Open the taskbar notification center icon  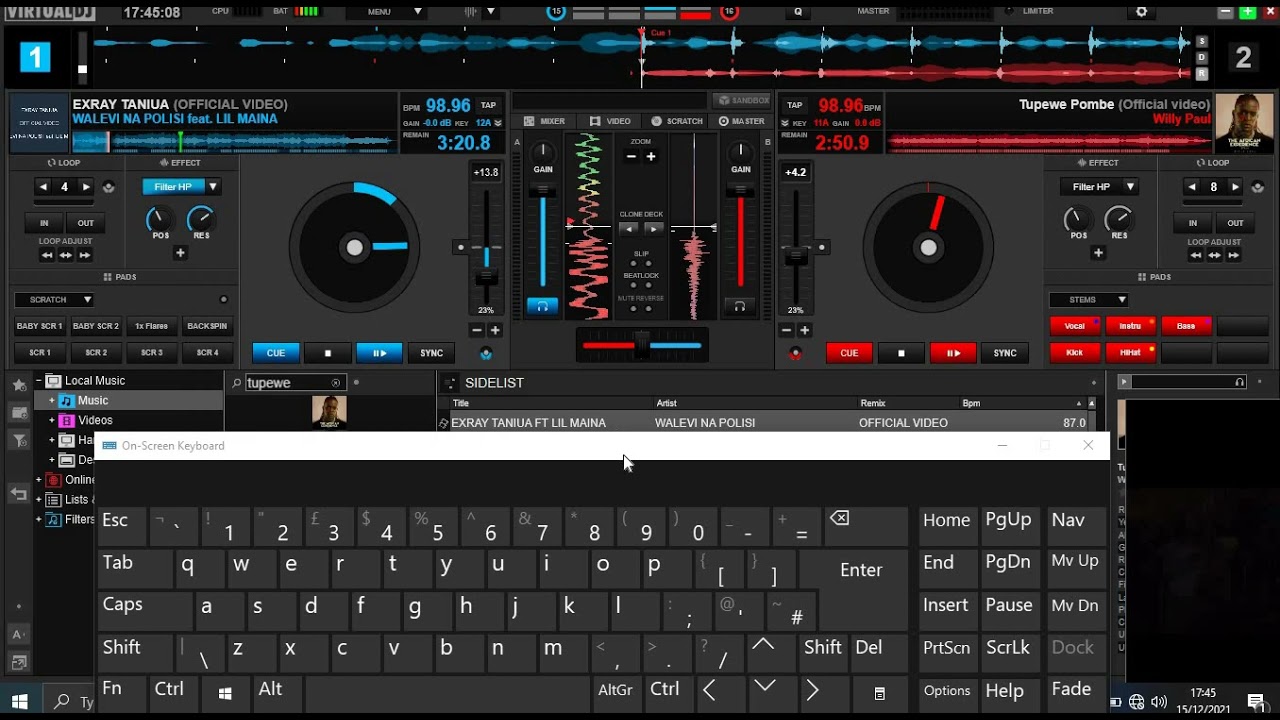pos(1256,701)
